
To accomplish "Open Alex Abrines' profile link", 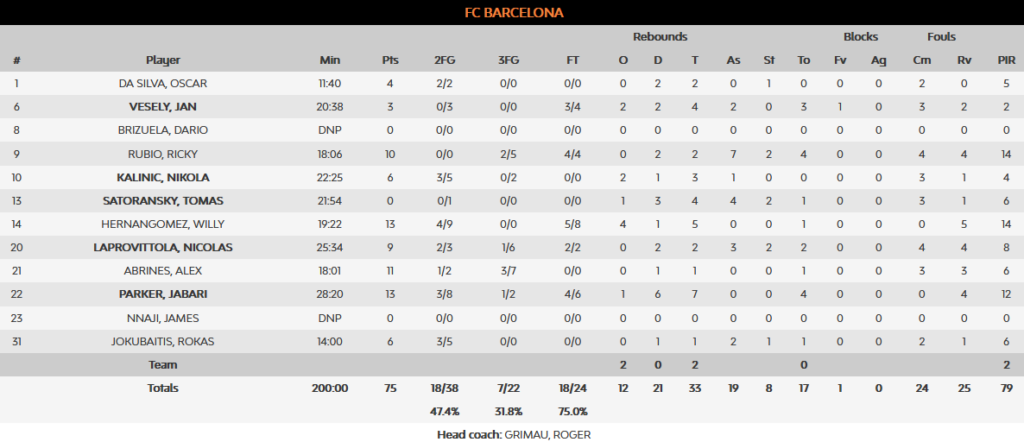I will [x=162, y=273].
